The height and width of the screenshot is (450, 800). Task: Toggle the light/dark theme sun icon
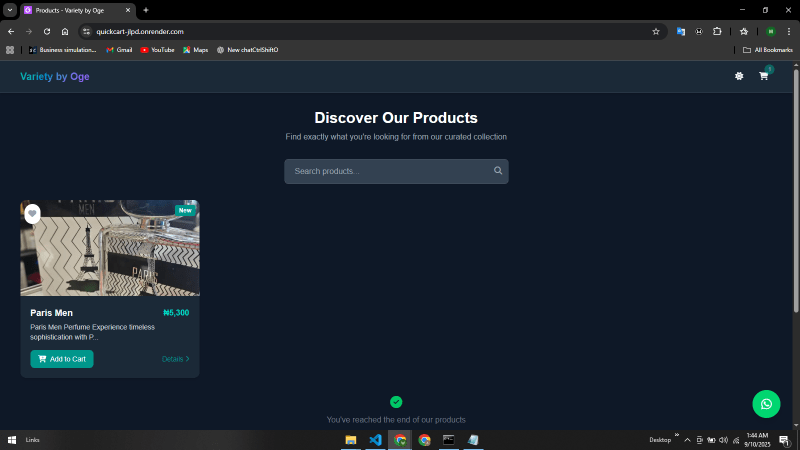739,76
